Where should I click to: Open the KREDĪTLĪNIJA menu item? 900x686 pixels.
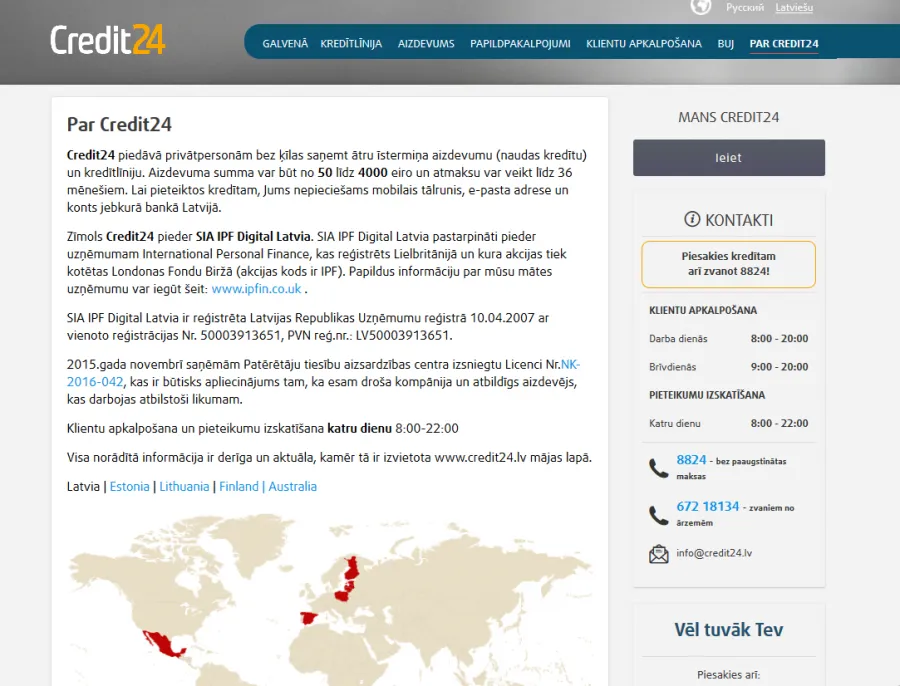pos(351,44)
